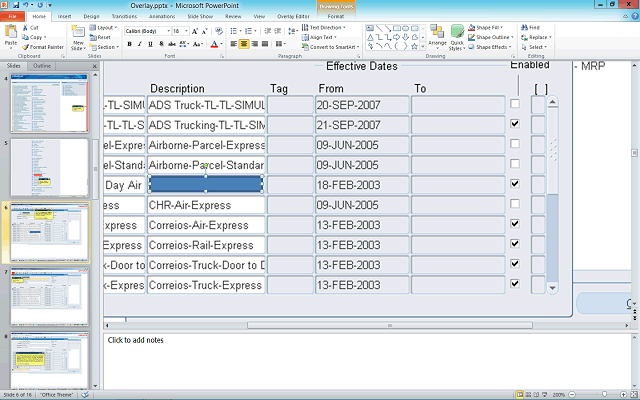Toggle bold formatting in Font group
Viewport: 640px width, 400px height.
click(x=129, y=44)
